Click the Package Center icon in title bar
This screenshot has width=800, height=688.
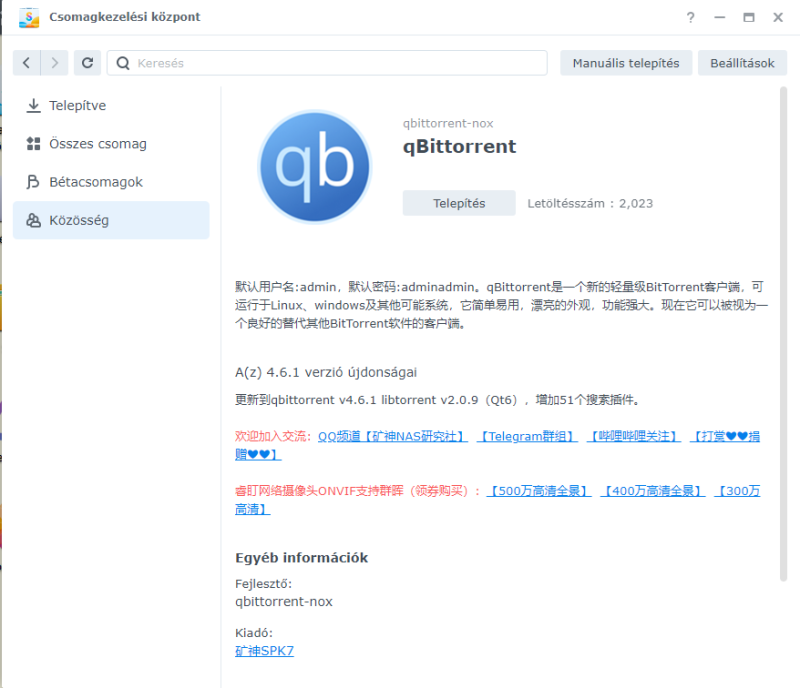[29, 17]
